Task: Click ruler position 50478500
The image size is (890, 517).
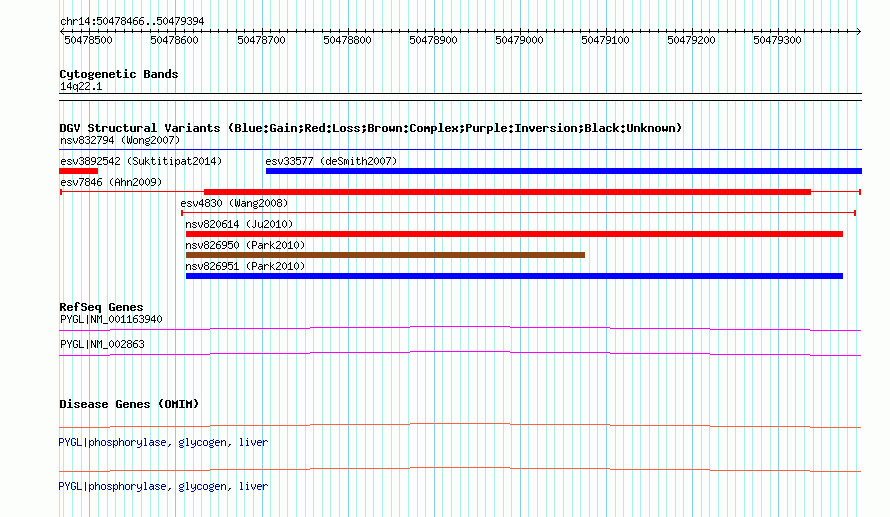Action: [89, 40]
